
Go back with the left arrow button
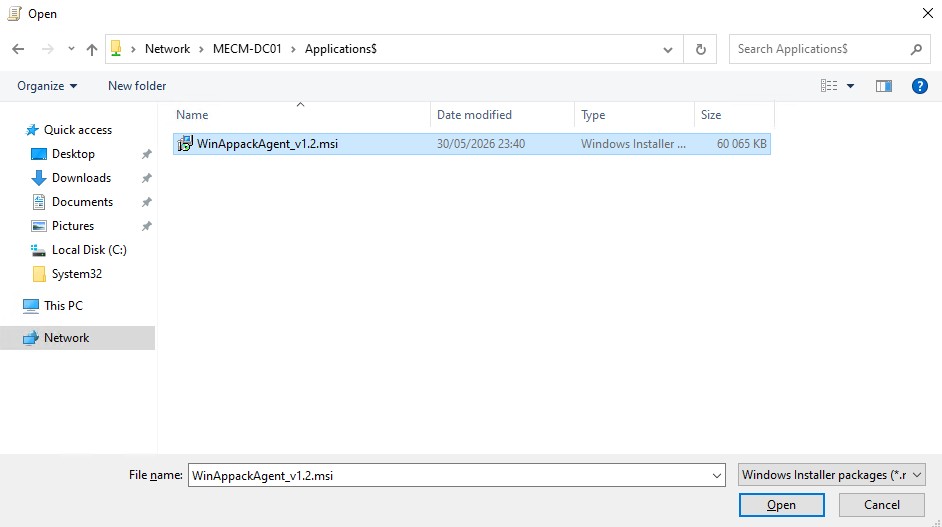pos(18,49)
